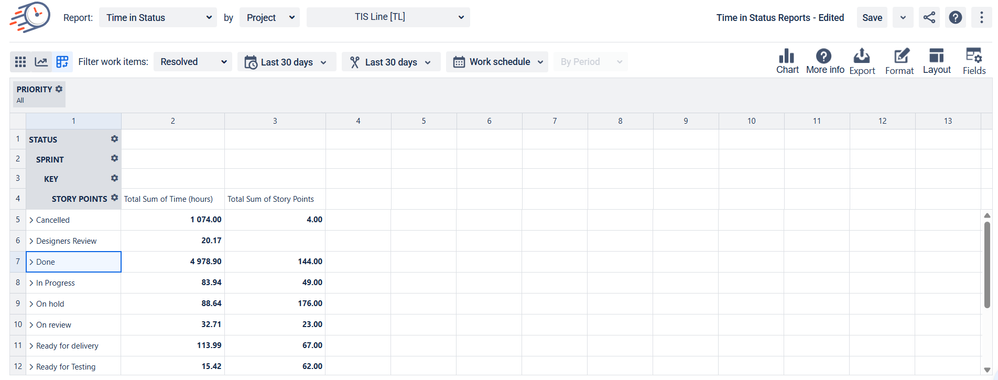998x380 pixels.
Task: Select column header 3
Action: click(275, 121)
